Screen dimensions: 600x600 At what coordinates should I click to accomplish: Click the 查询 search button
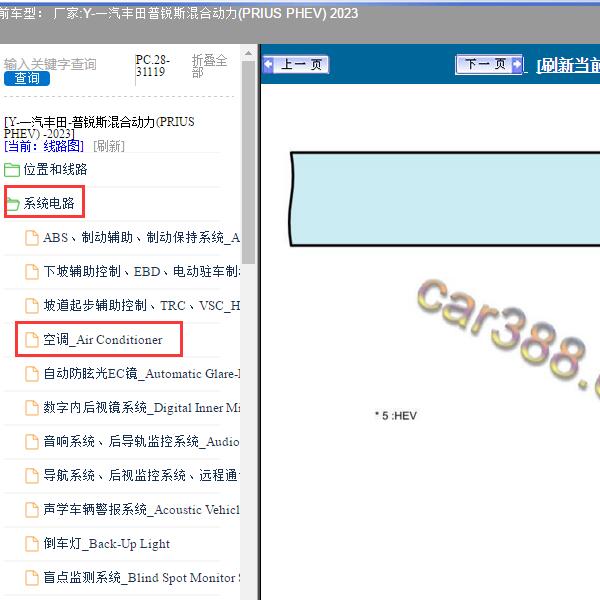pos(27,78)
